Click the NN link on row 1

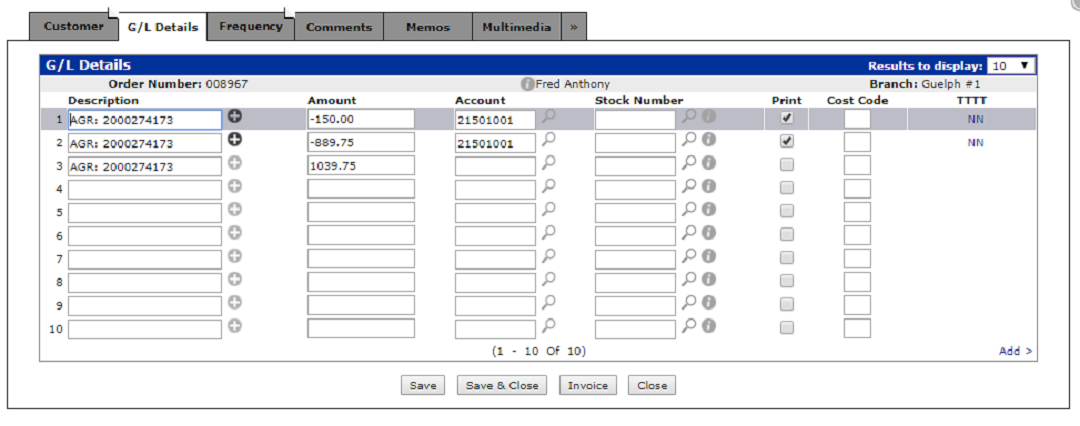pos(975,119)
